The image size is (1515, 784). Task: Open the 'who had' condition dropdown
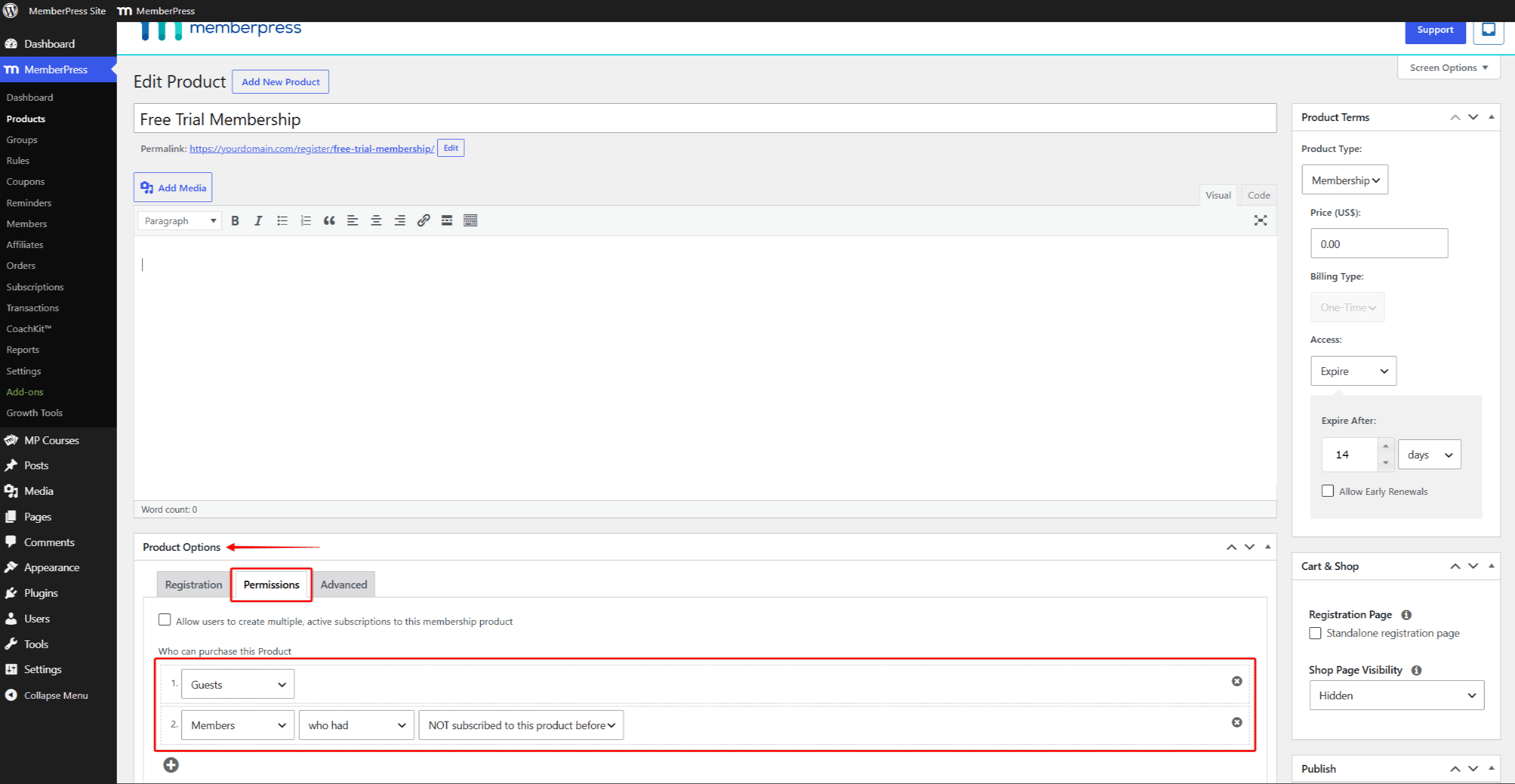coord(357,725)
